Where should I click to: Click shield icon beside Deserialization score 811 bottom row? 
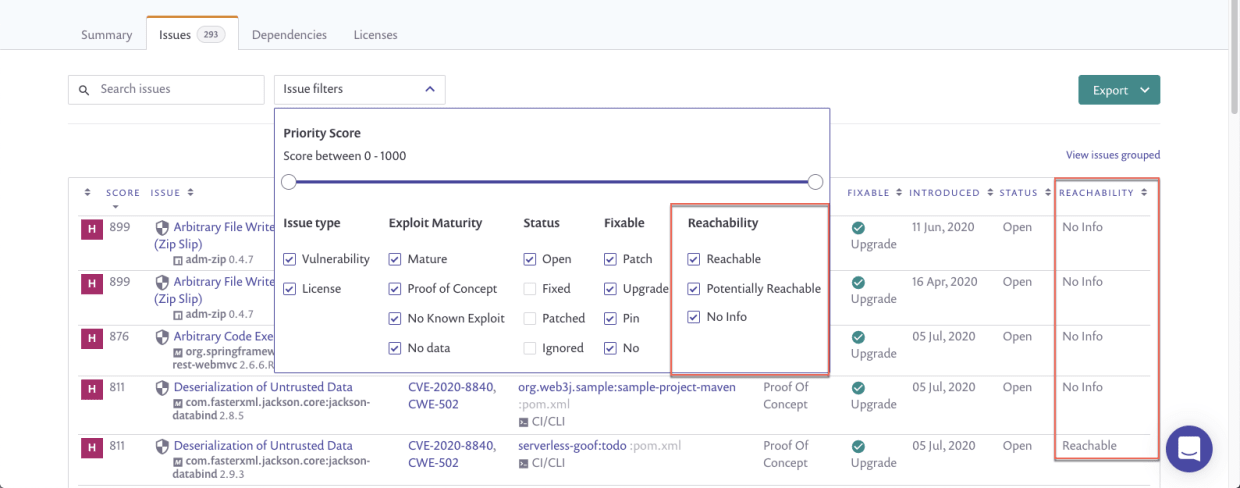pos(162,446)
